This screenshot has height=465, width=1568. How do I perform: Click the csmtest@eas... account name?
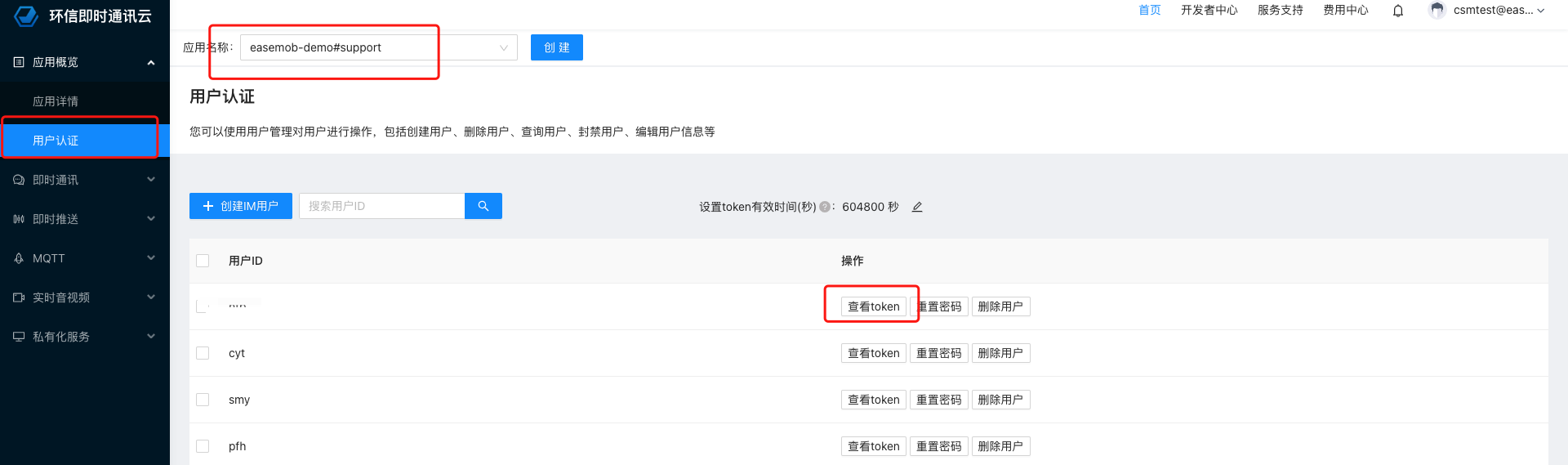click(x=1493, y=10)
